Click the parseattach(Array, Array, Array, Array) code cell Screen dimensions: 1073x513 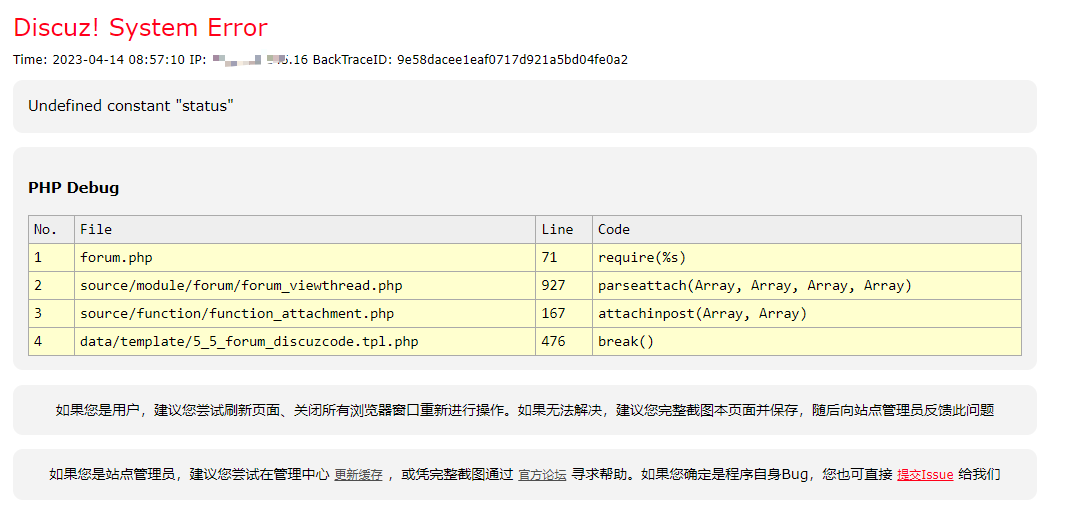click(x=755, y=285)
